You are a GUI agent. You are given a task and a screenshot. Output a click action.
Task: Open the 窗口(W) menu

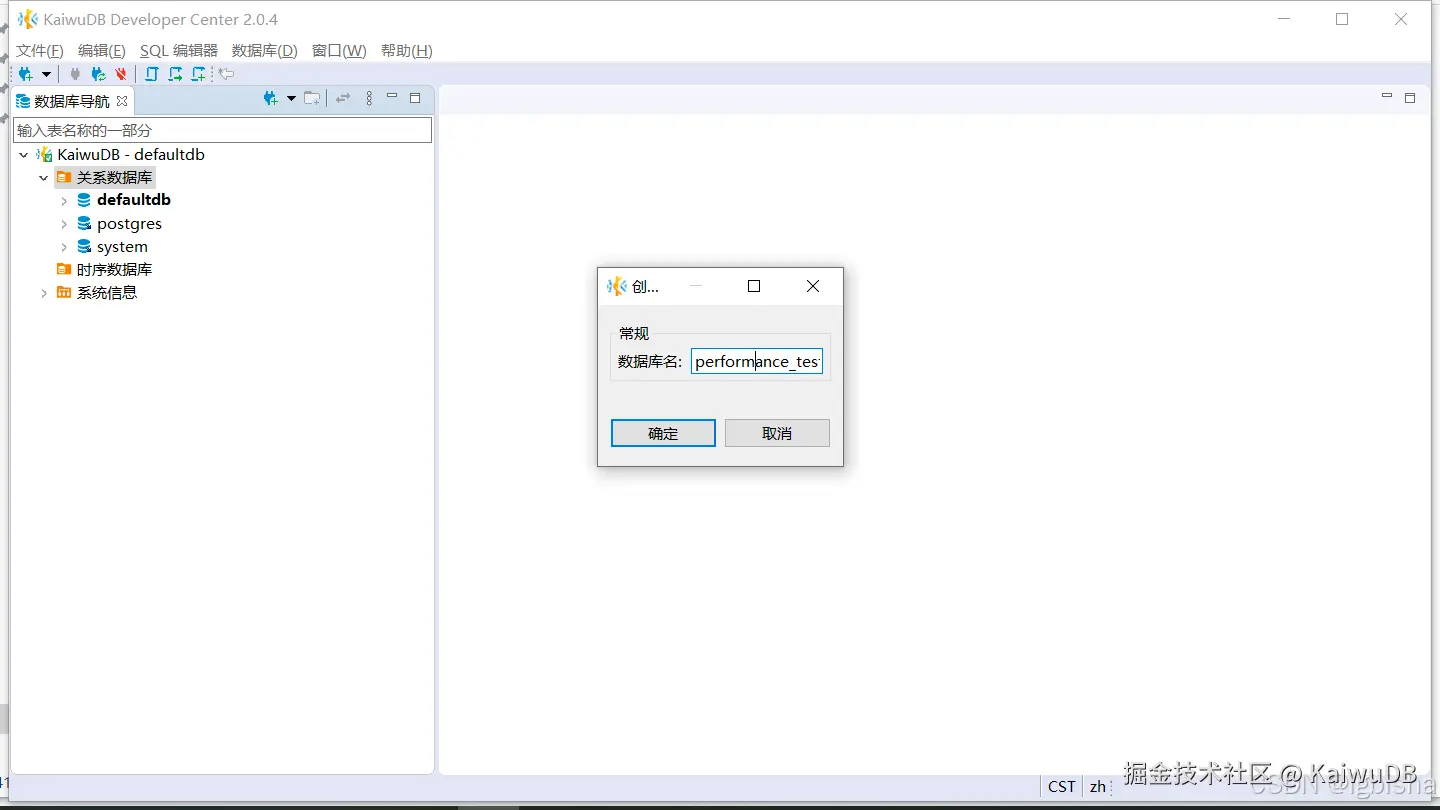(x=339, y=51)
